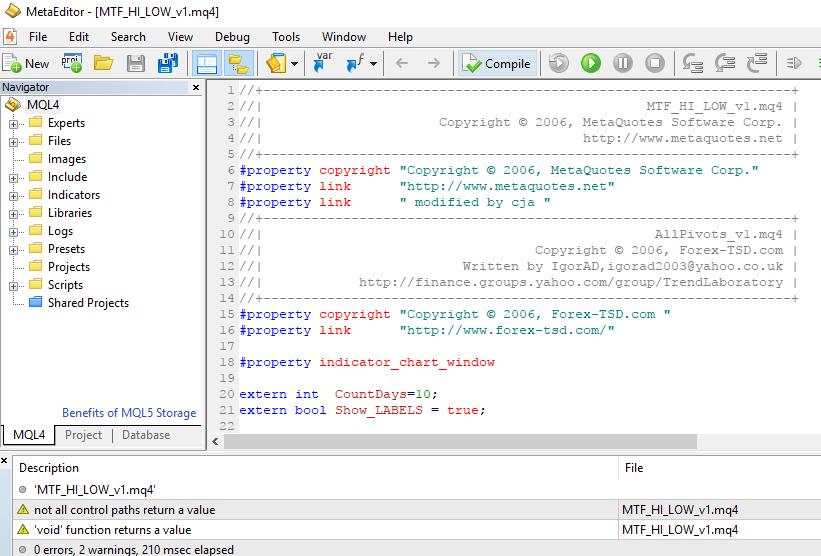Start debugging with the green play icon
821x556 pixels.
click(591, 63)
